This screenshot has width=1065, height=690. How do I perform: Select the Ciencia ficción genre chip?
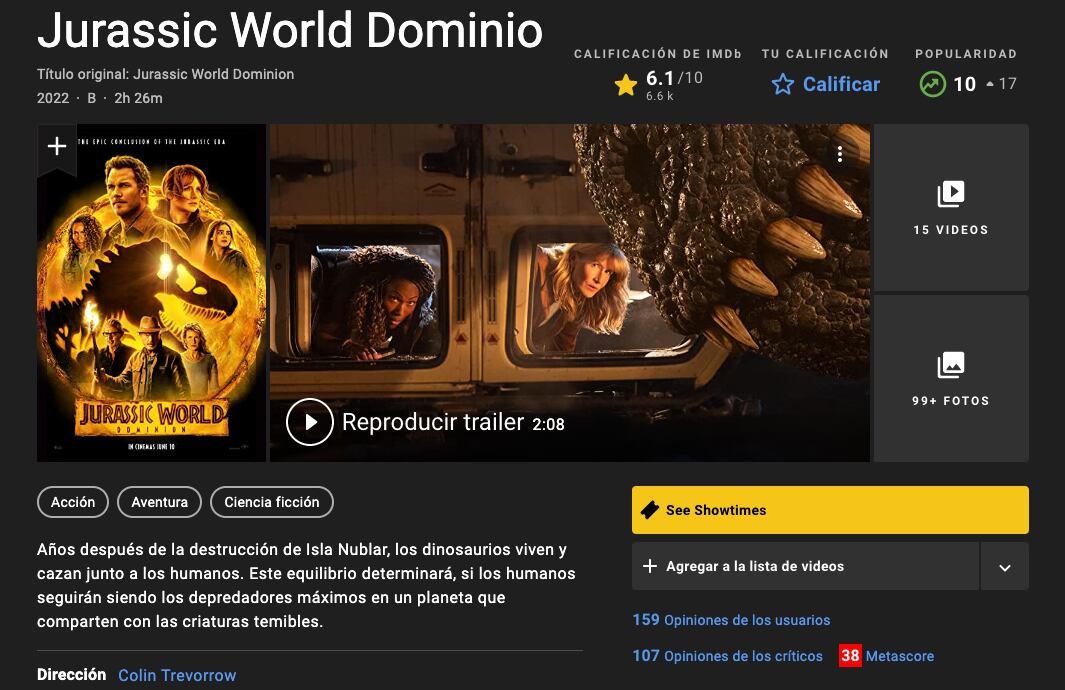[272, 502]
